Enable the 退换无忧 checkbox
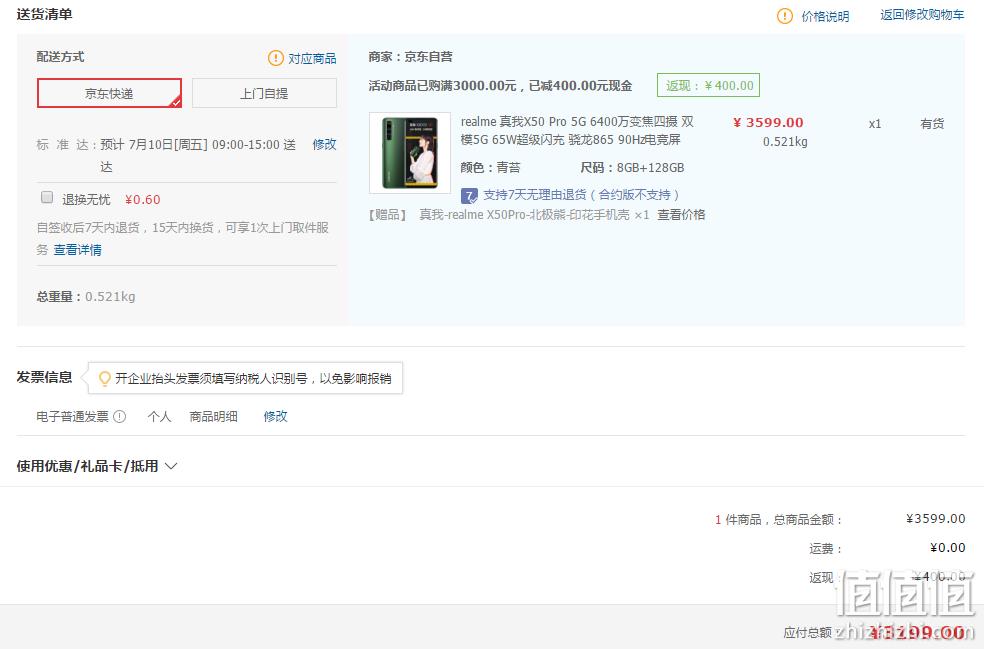 click(47, 198)
